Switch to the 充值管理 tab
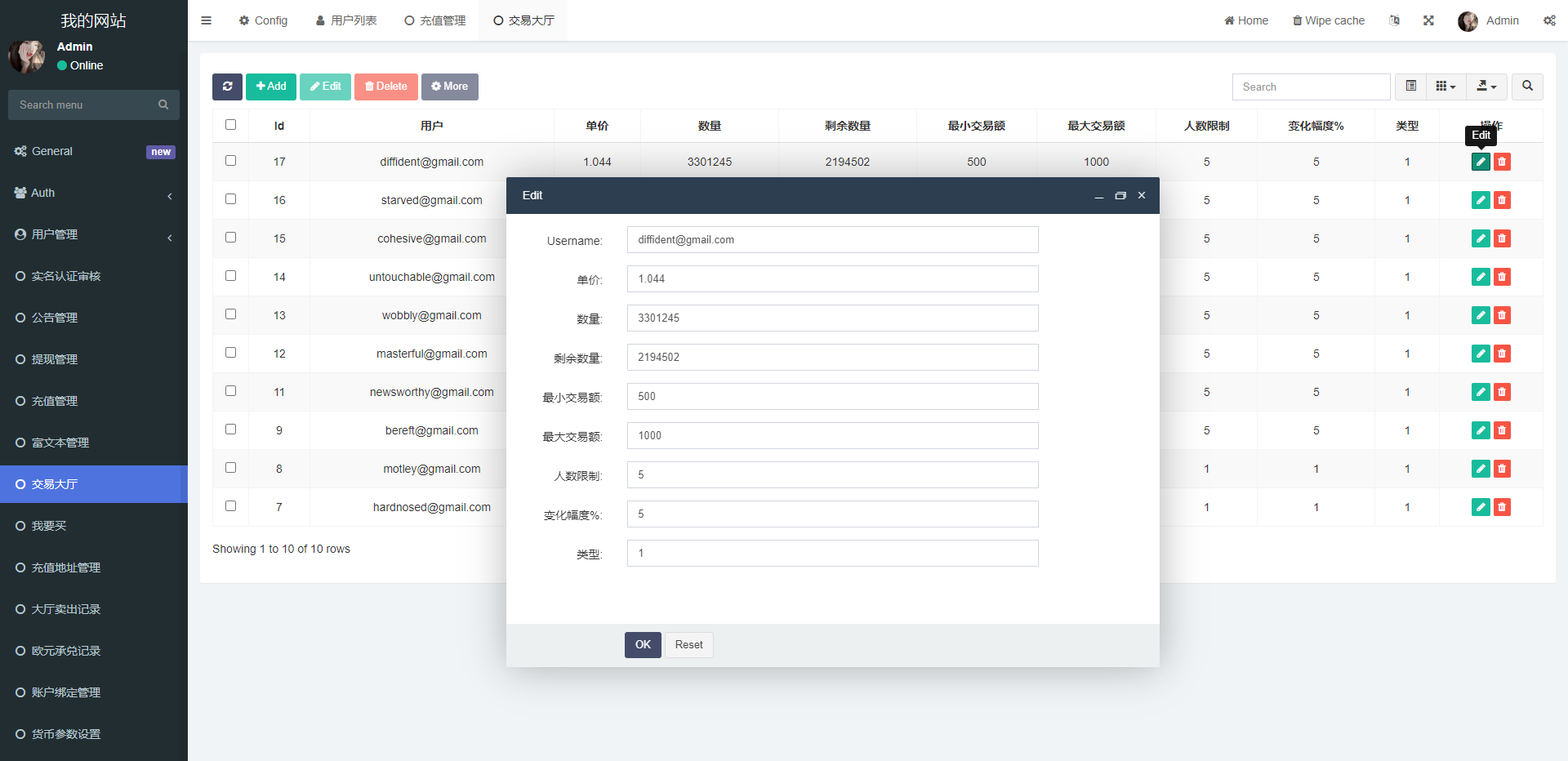 tap(435, 20)
